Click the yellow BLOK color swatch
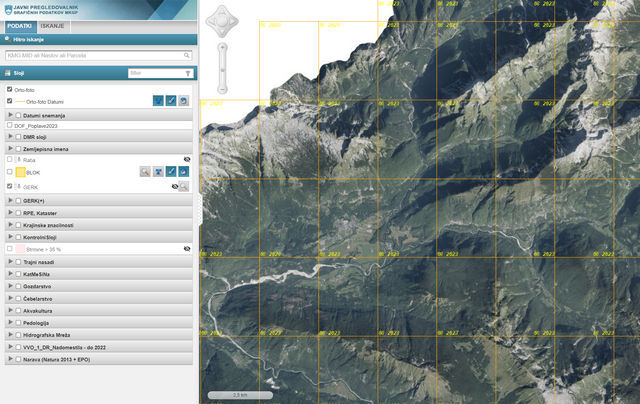The image size is (640, 404). tap(20, 172)
